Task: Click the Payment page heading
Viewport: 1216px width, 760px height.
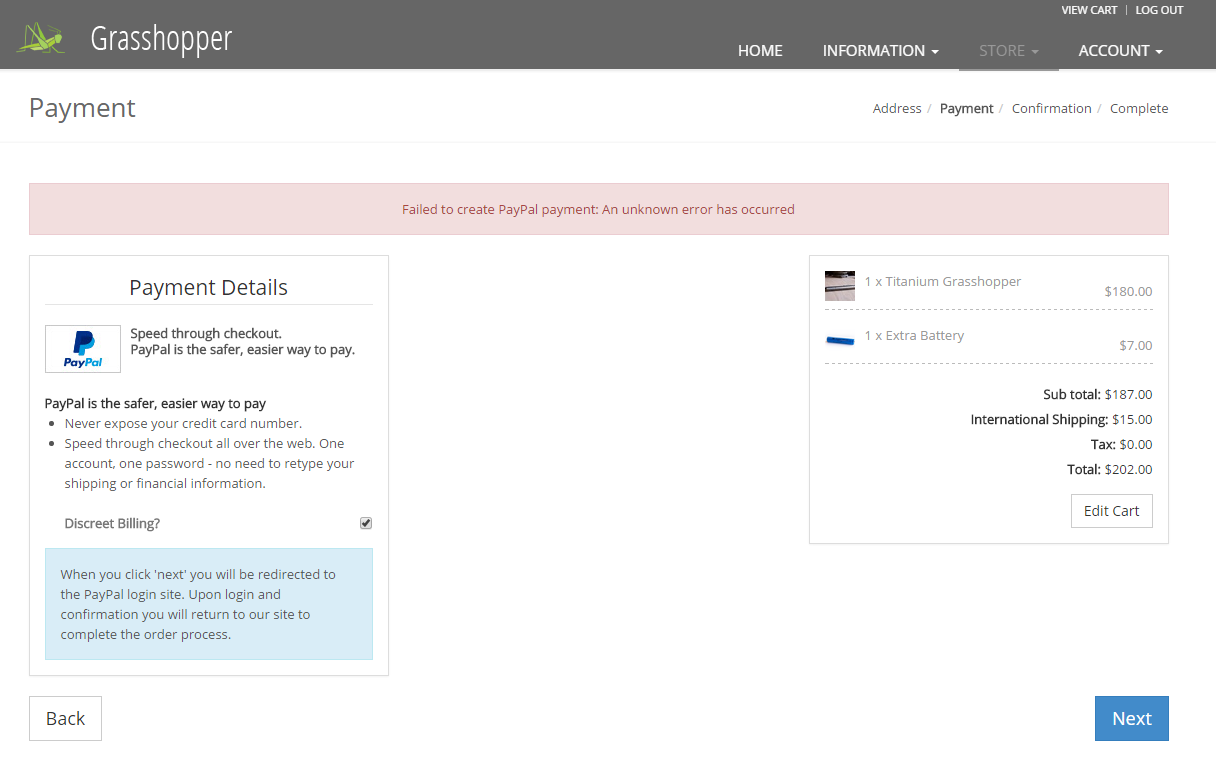Action: pos(82,108)
